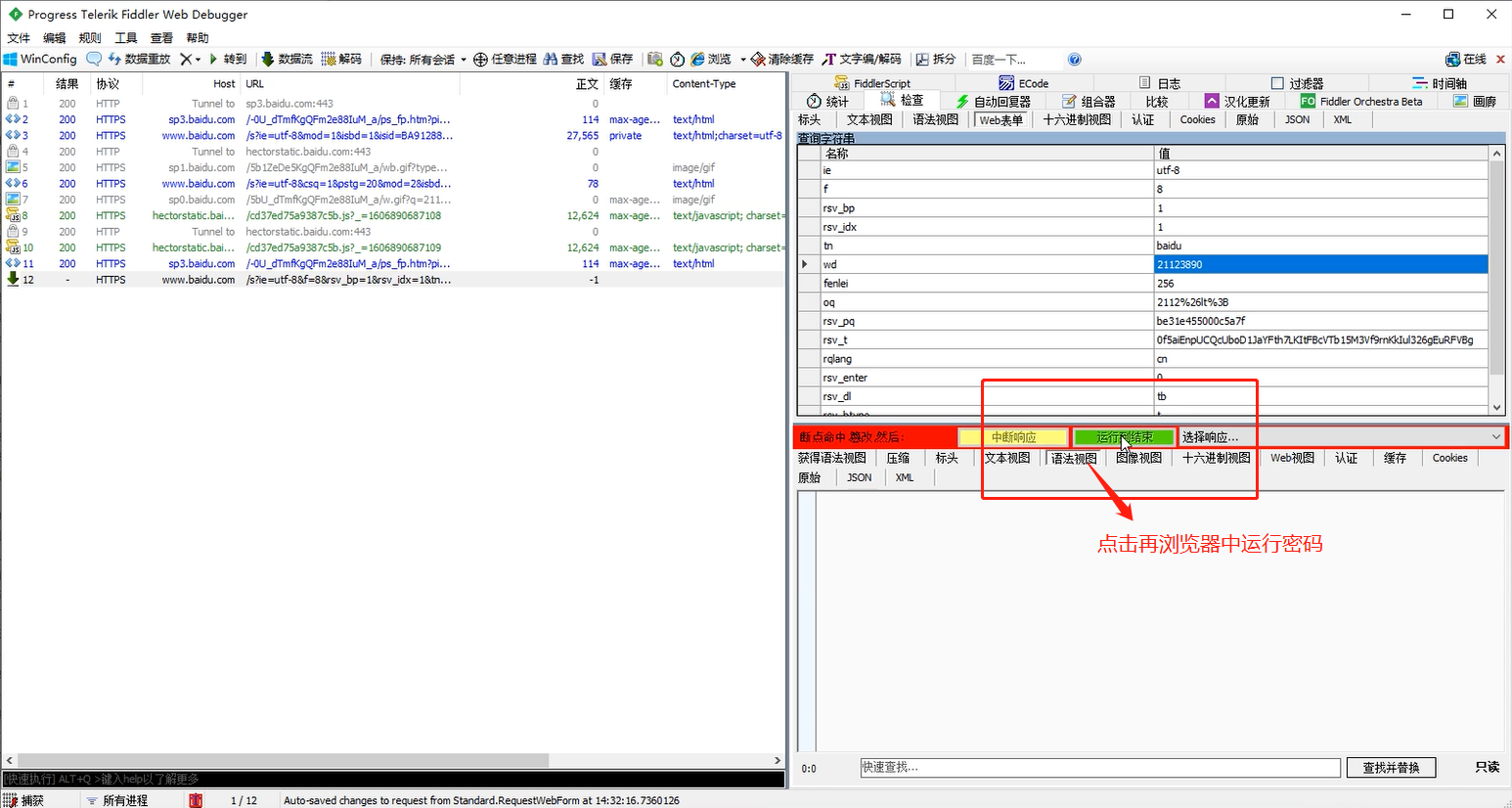
Task: Close the toolbar with red X
Action: click(1500, 59)
